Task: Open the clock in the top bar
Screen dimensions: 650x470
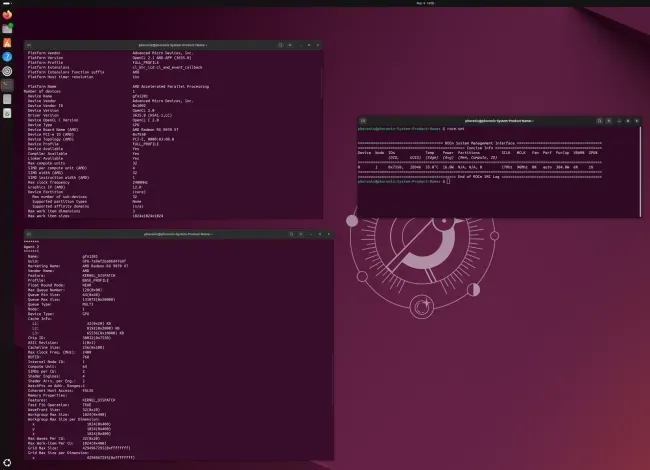Action: 425,3
